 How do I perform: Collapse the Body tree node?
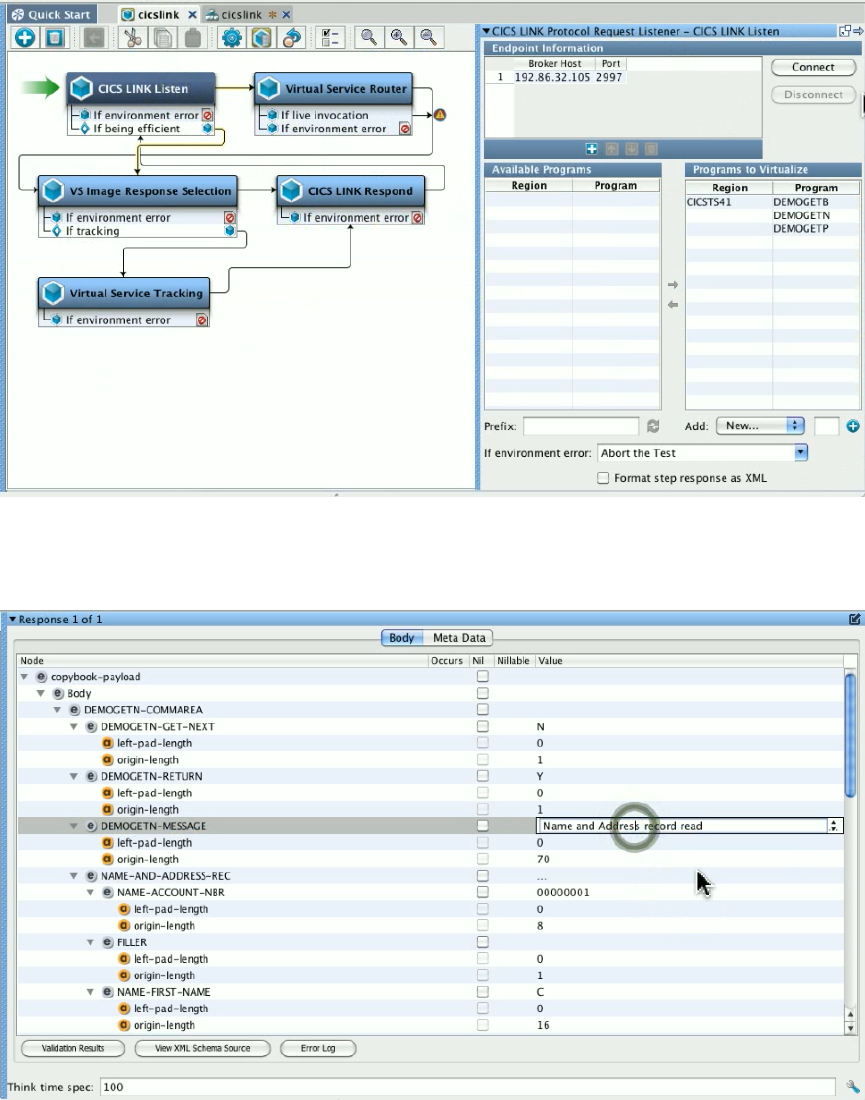41,693
